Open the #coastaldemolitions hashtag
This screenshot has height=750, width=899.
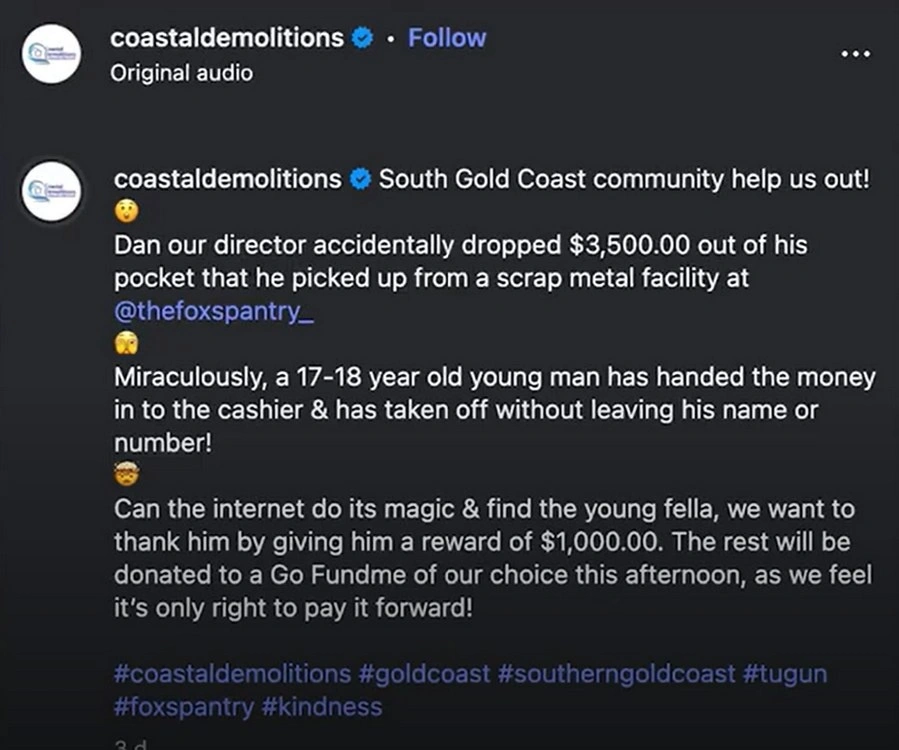232,673
